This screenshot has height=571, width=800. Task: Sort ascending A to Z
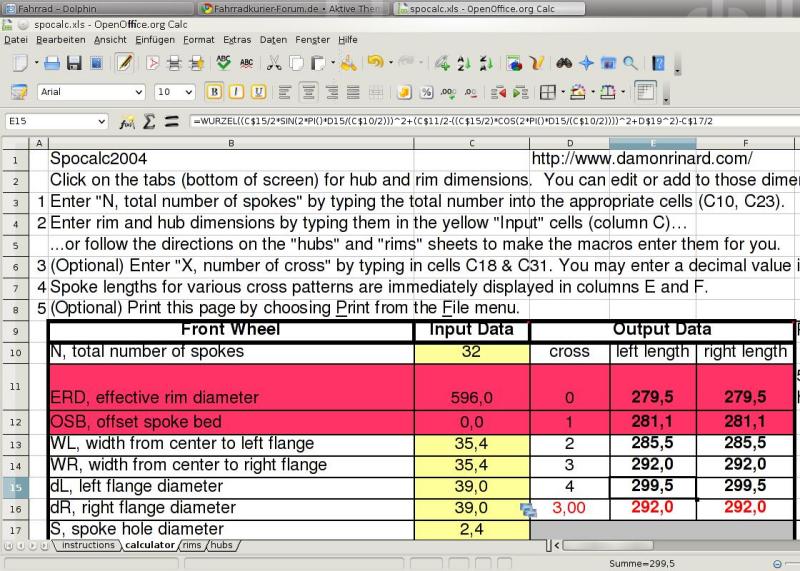click(x=464, y=63)
